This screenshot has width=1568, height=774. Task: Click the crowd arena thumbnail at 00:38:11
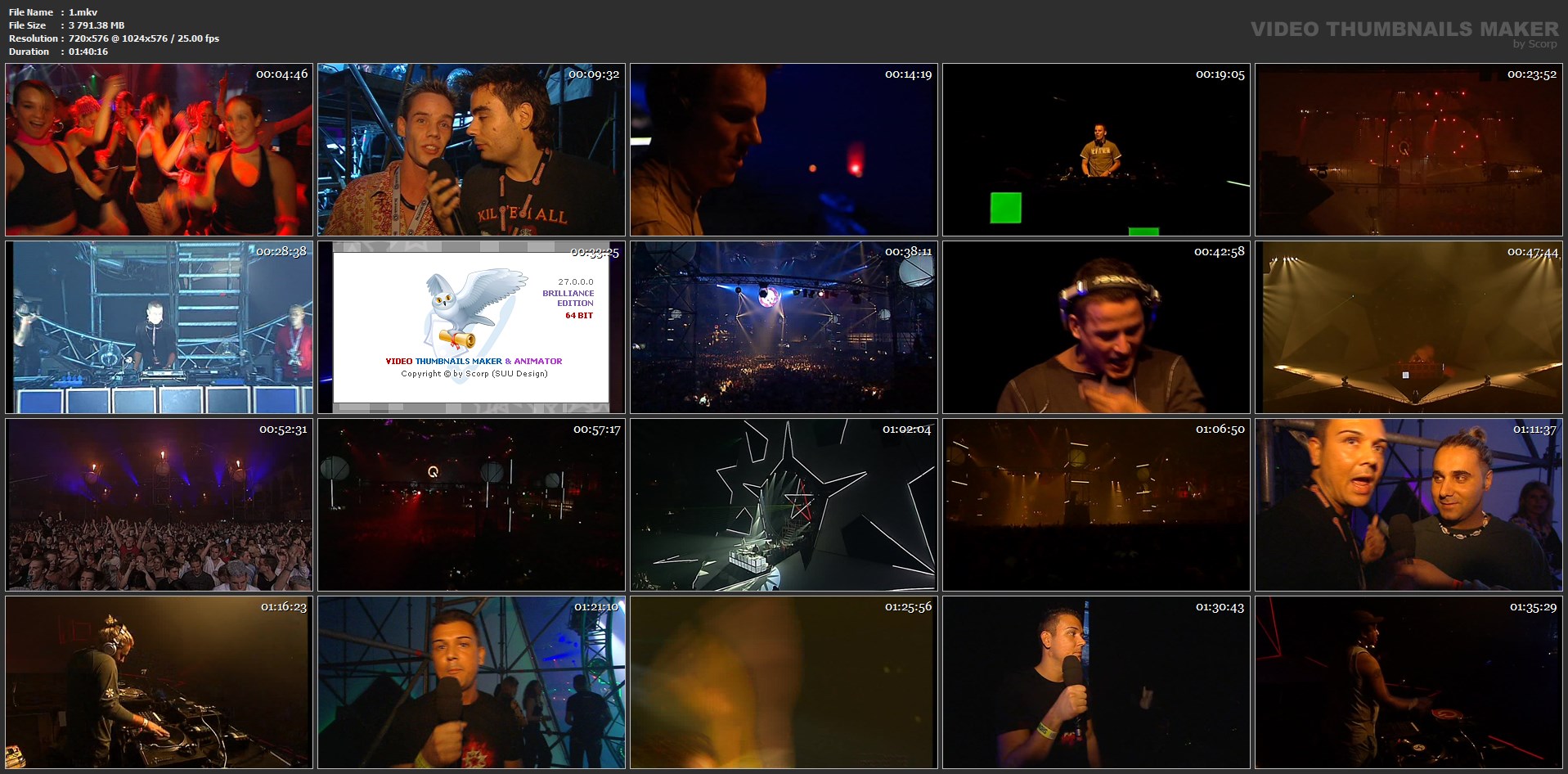(x=784, y=327)
